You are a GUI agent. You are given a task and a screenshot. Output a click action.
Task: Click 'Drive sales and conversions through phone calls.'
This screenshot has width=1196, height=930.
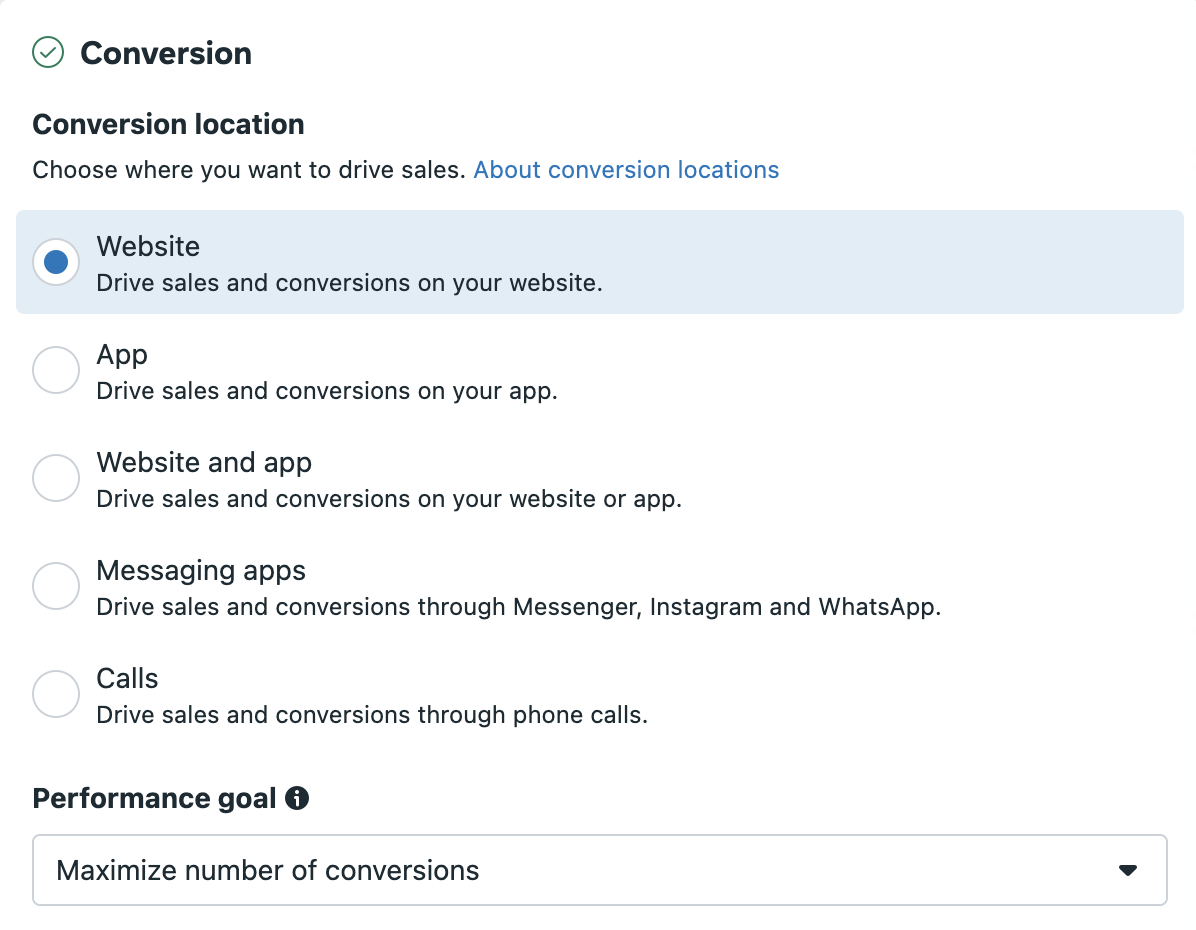pyautogui.click(x=371, y=715)
